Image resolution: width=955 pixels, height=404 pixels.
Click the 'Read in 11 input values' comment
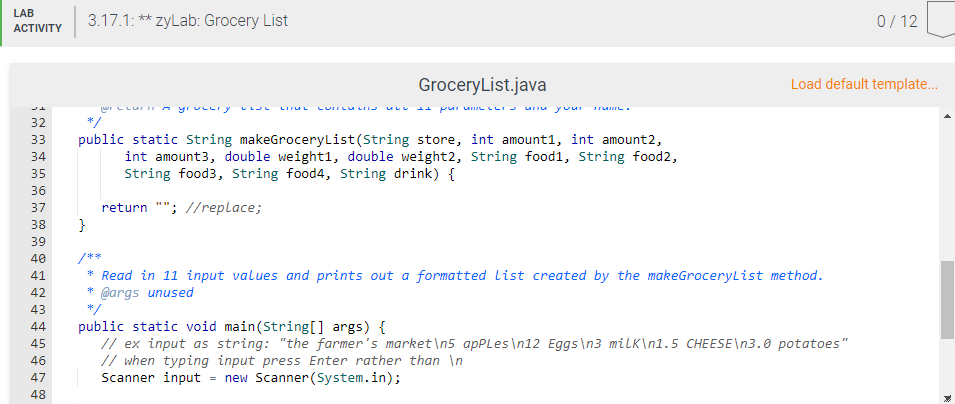[455, 275]
